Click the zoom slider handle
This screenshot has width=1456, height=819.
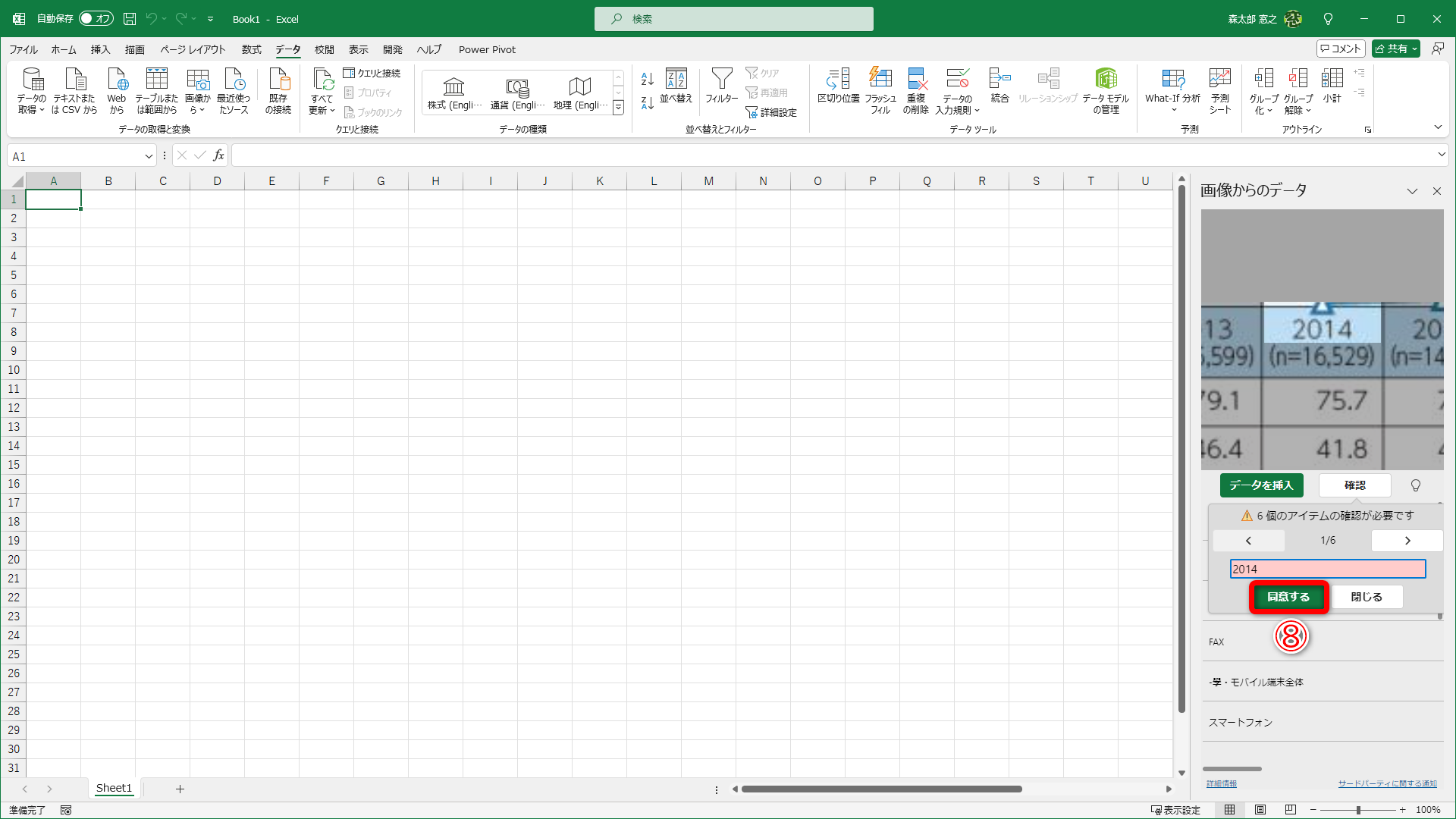click(1358, 810)
